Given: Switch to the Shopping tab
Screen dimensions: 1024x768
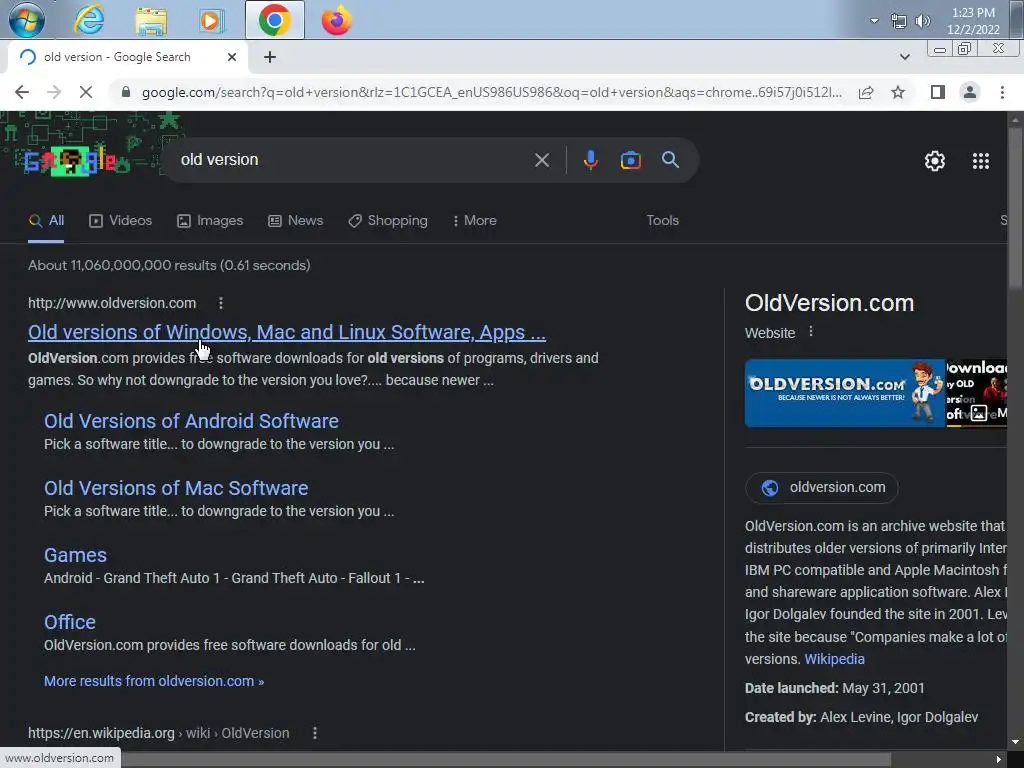Looking at the screenshot, I should click(x=388, y=221).
